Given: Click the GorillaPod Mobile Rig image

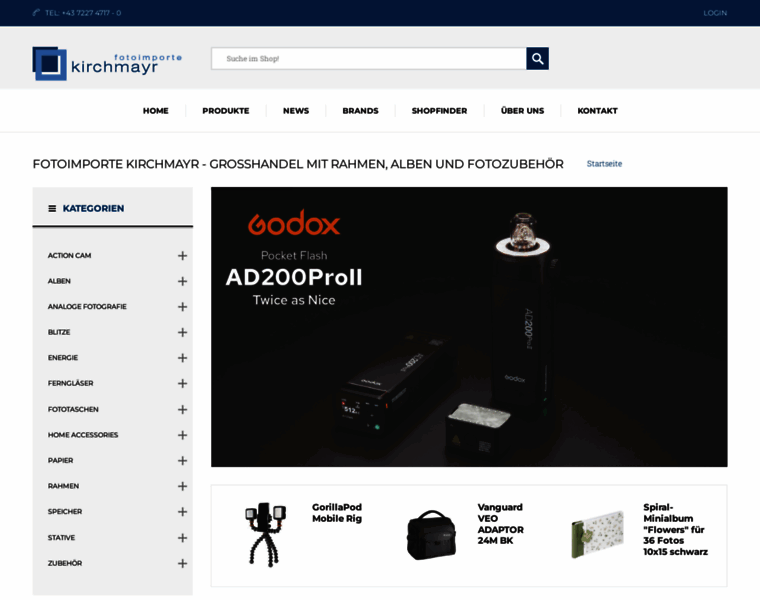Looking at the screenshot, I should pyautogui.click(x=265, y=534).
